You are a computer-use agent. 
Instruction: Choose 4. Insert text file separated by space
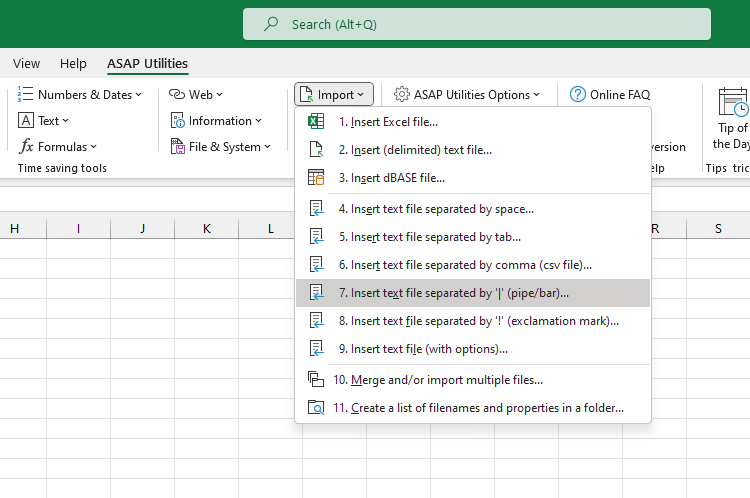tap(473, 209)
